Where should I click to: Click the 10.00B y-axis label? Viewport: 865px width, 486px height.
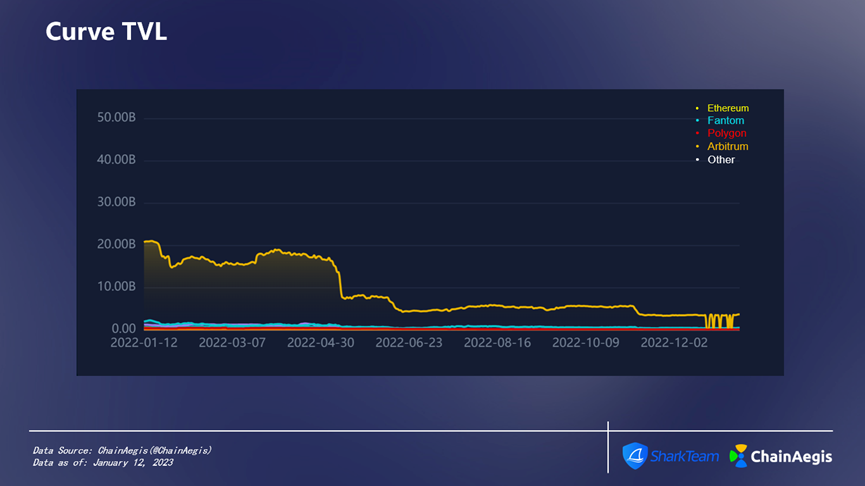pyautogui.click(x=116, y=286)
